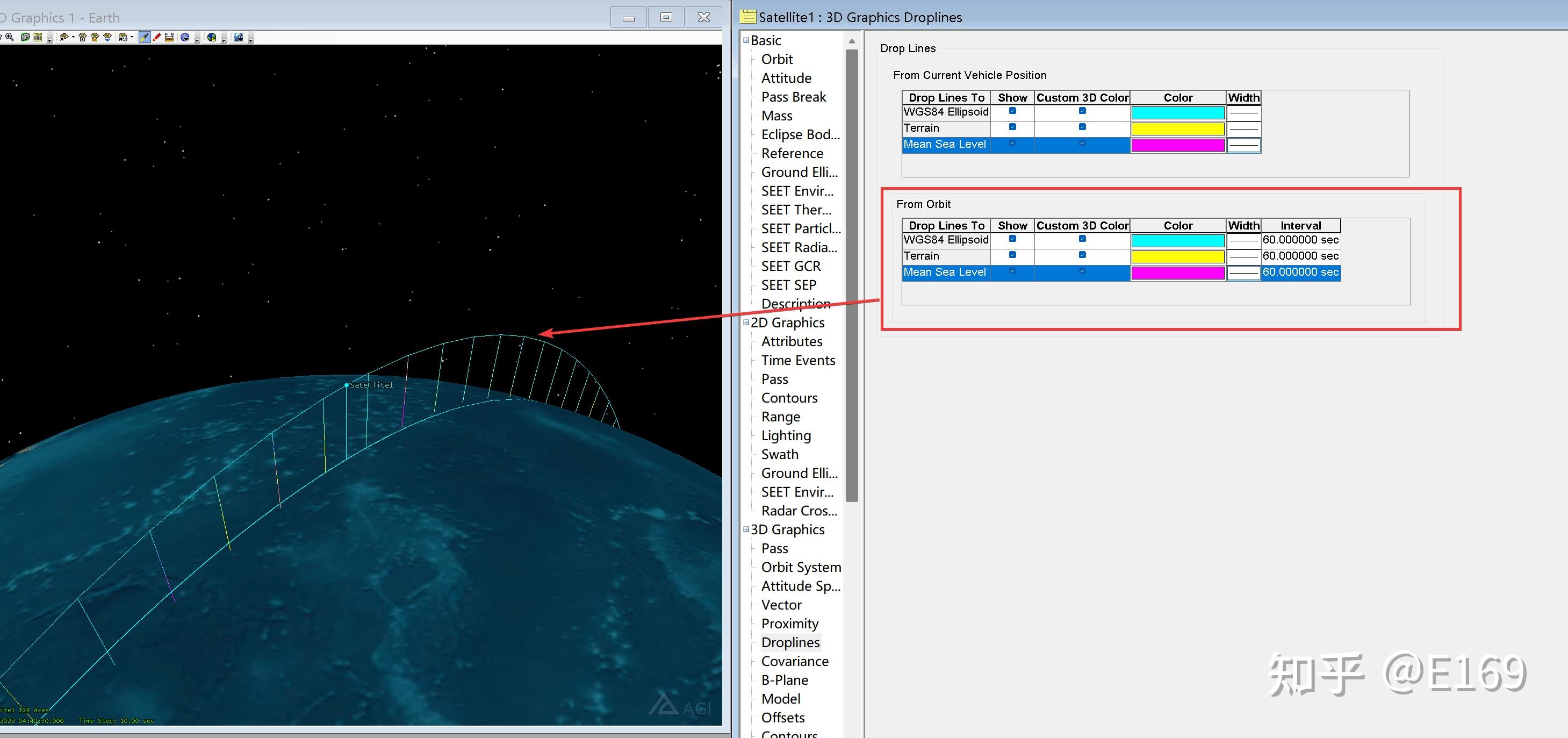Screen dimensions: 1568x738
Task: Click the Home View eye-and-house icon
Action: click(x=82, y=37)
